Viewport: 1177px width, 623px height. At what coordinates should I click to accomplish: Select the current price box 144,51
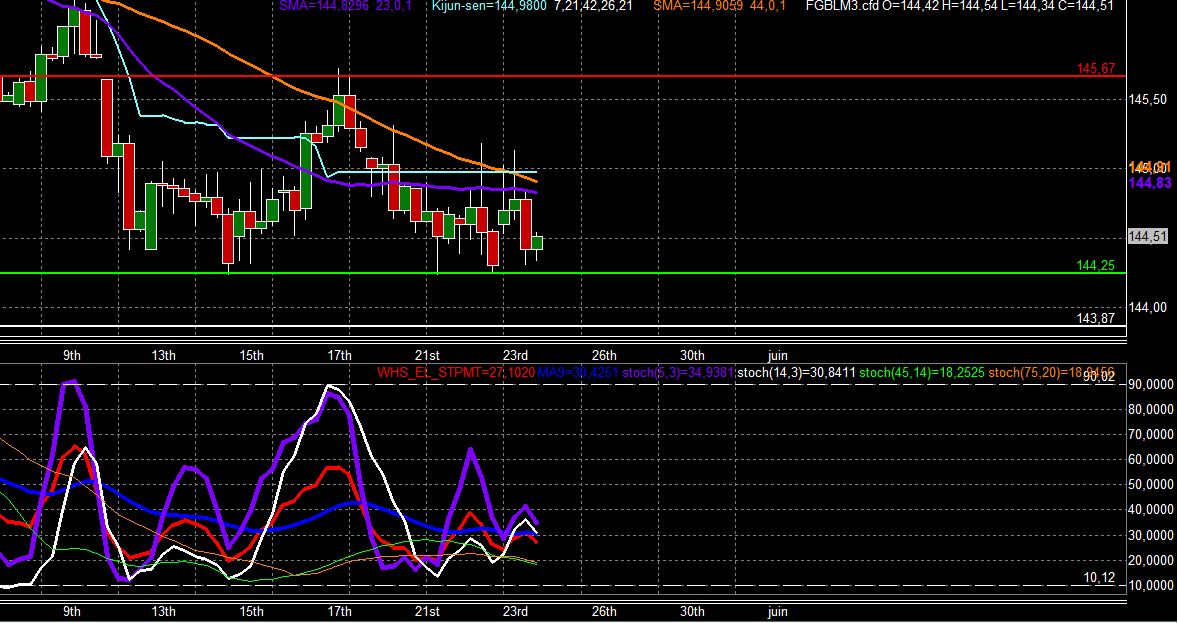(1148, 236)
